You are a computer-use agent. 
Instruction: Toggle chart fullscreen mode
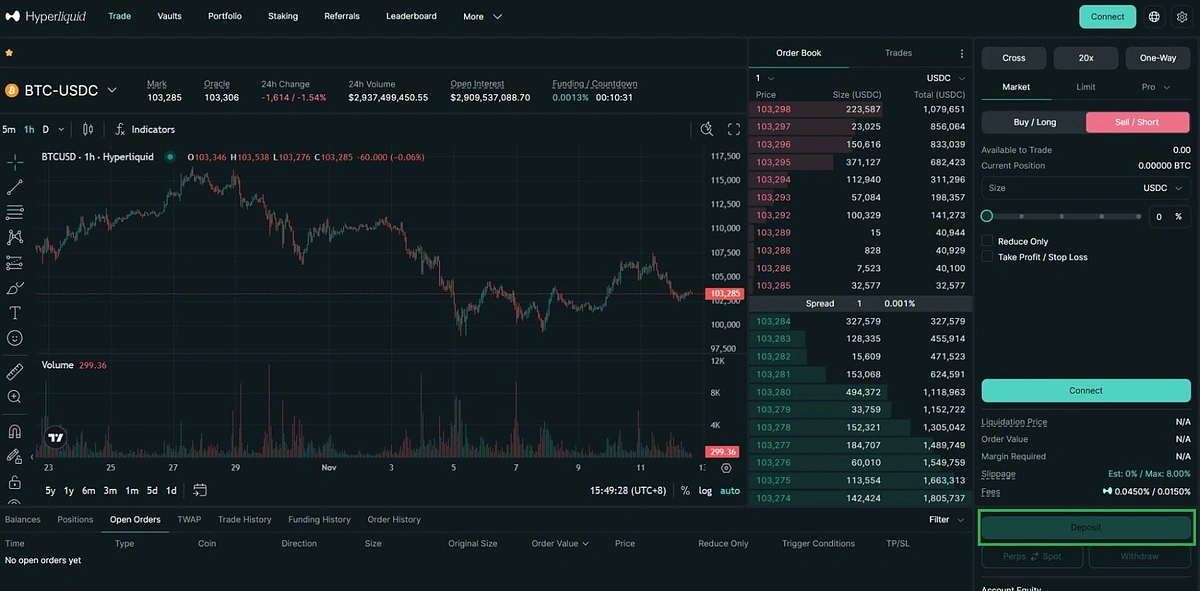(734, 129)
